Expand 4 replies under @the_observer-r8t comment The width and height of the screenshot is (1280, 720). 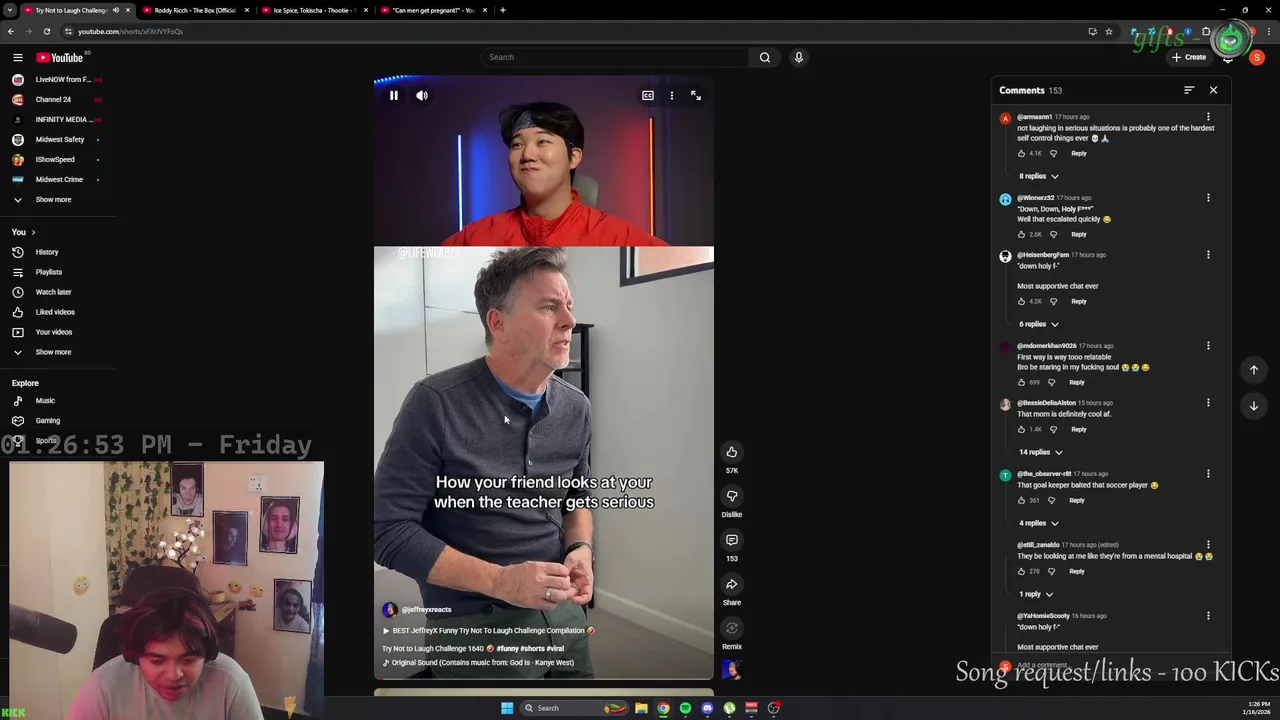(x=1038, y=523)
